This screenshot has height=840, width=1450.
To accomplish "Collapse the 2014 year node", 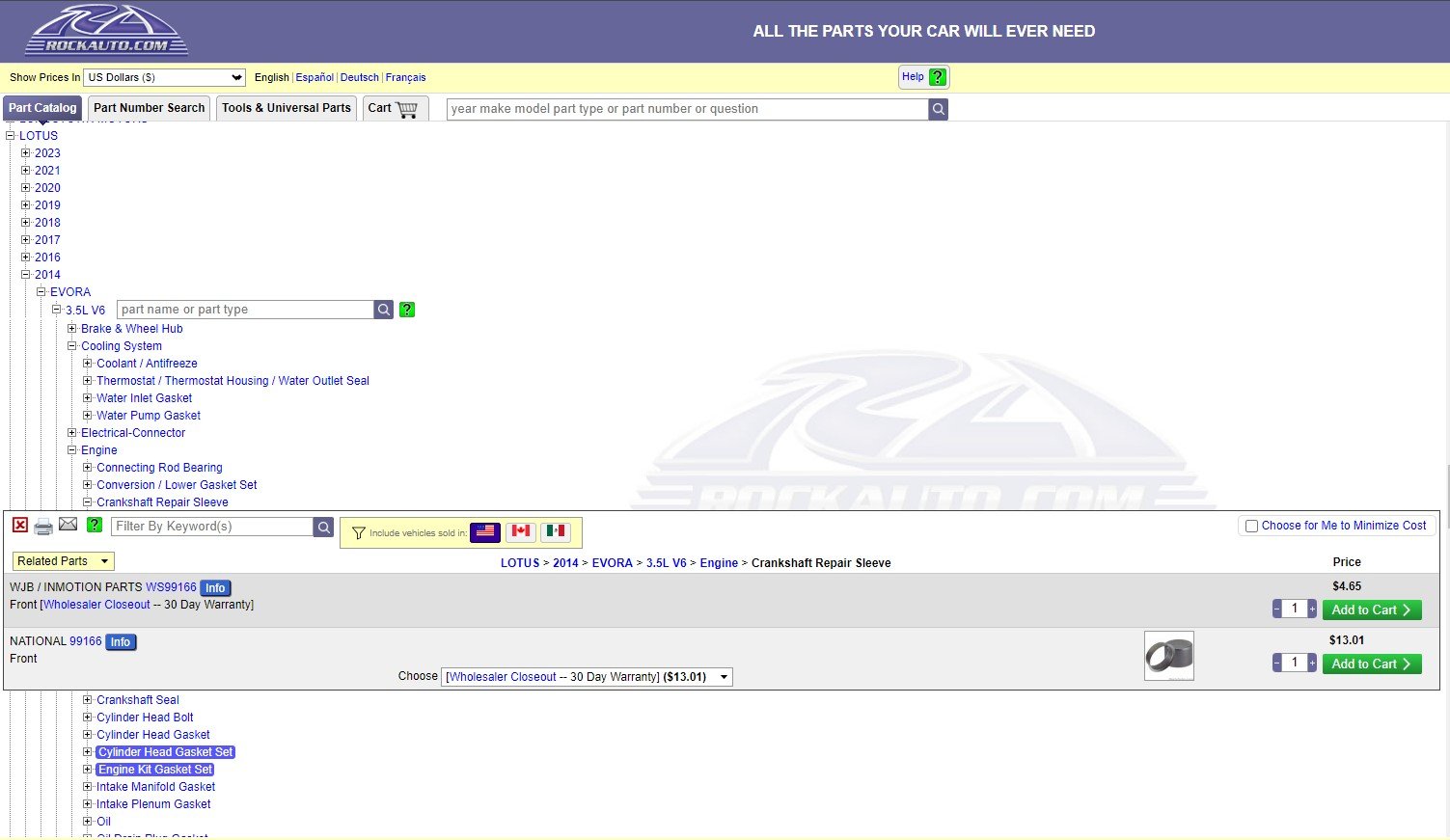I will 26,275.
